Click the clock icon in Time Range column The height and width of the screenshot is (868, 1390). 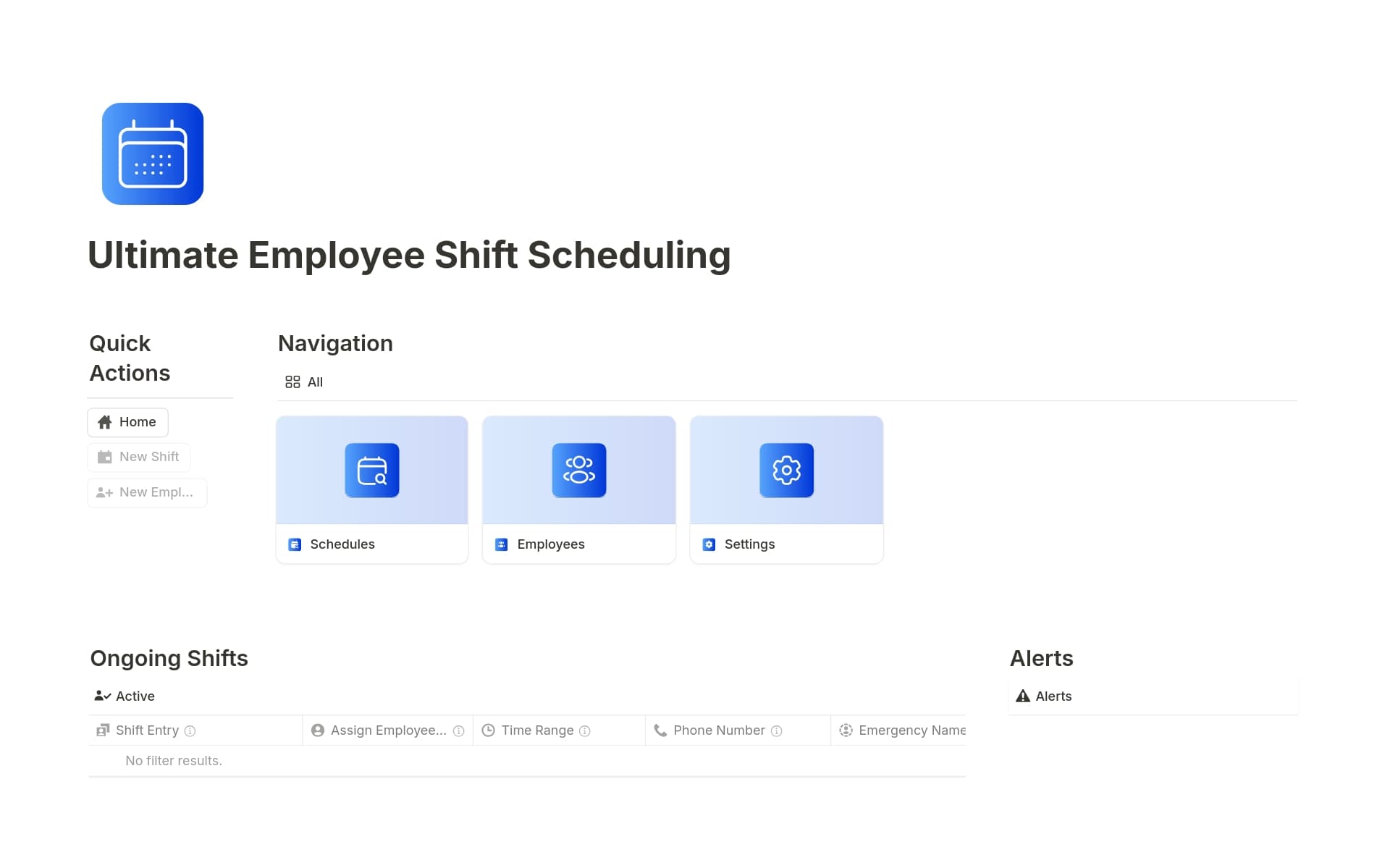[x=489, y=730]
